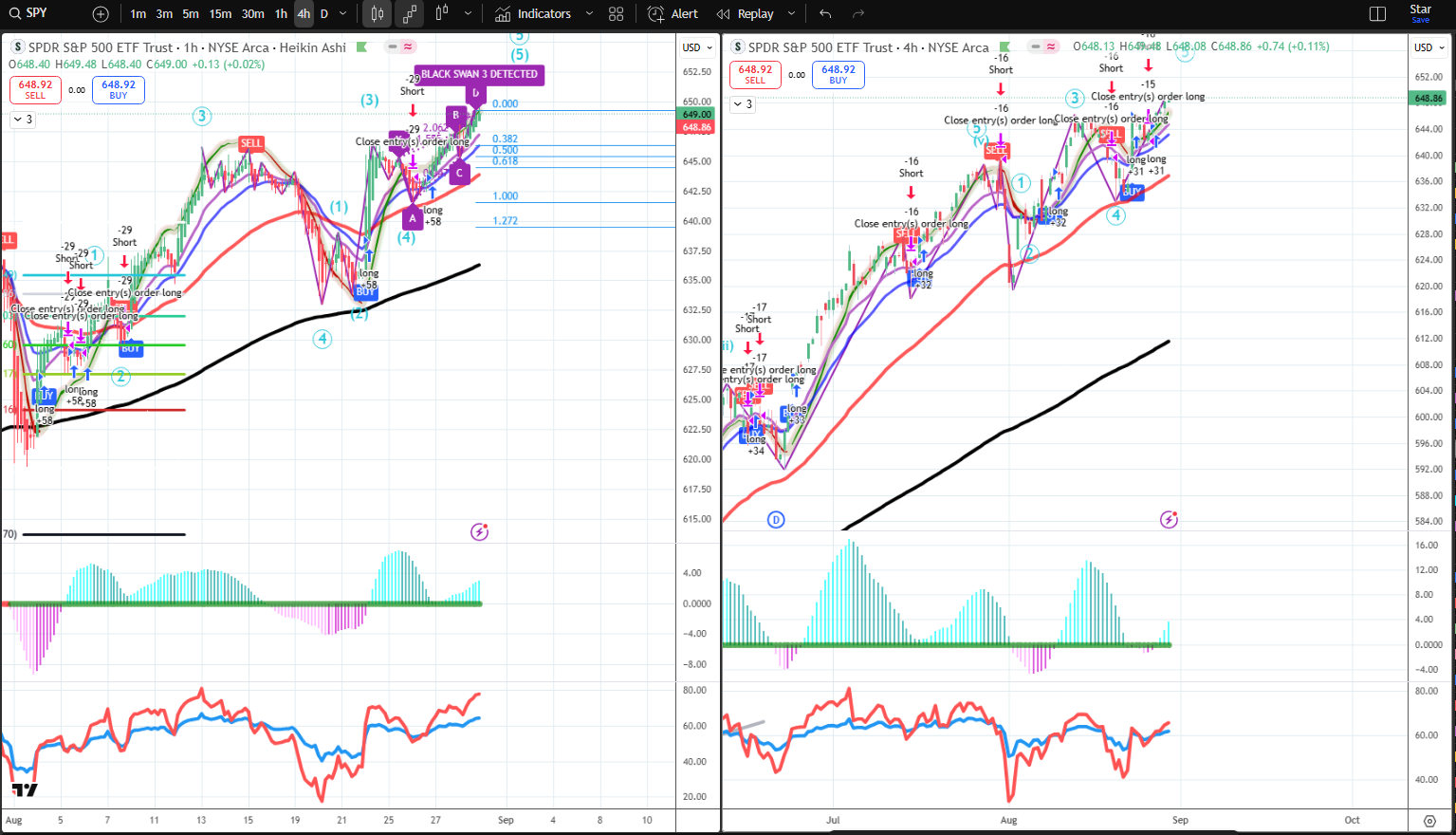Image resolution: width=1456 pixels, height=835 pixels.
Task: Click the green flag on the 1h chart
Action: click(360, 46)
